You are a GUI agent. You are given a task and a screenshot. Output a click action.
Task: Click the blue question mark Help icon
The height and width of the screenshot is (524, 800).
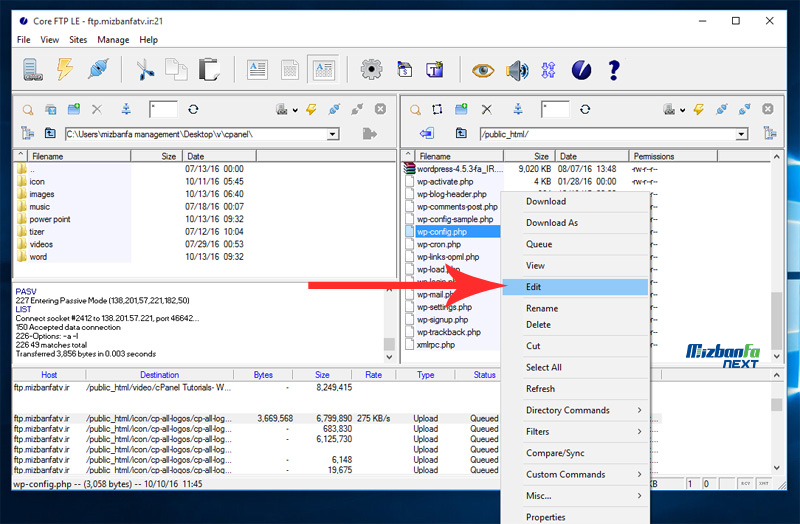pos(614,70)
